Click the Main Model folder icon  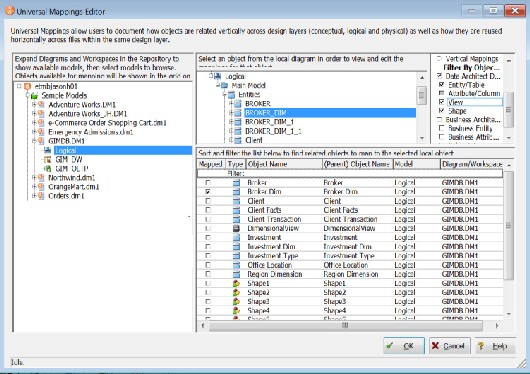(x=224, y=85)
